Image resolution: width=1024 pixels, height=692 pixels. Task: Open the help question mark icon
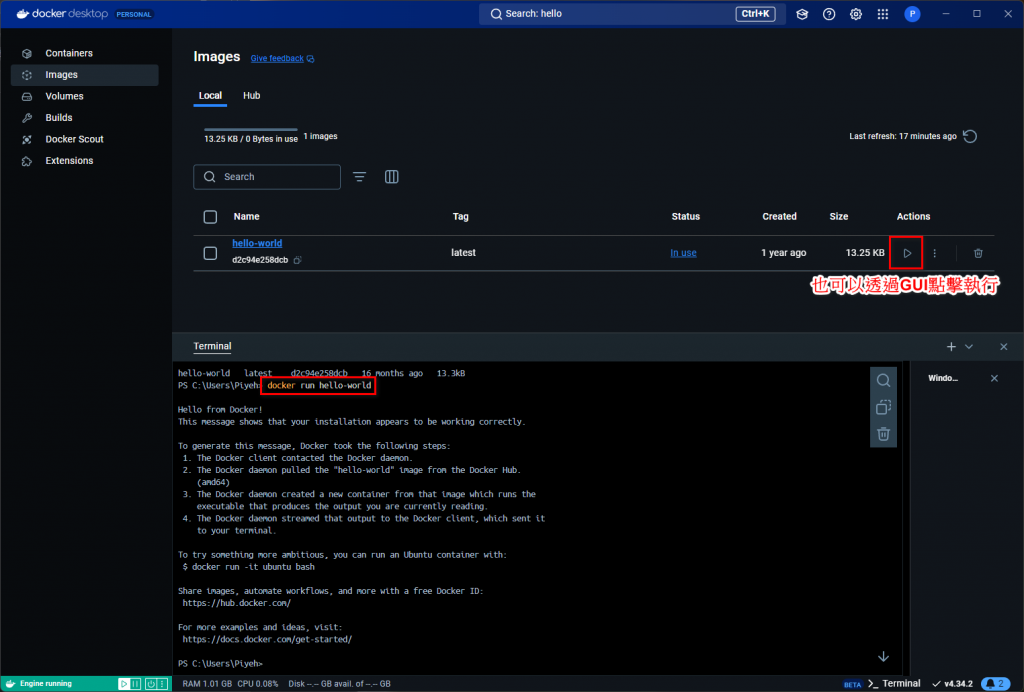pos(829,14)
